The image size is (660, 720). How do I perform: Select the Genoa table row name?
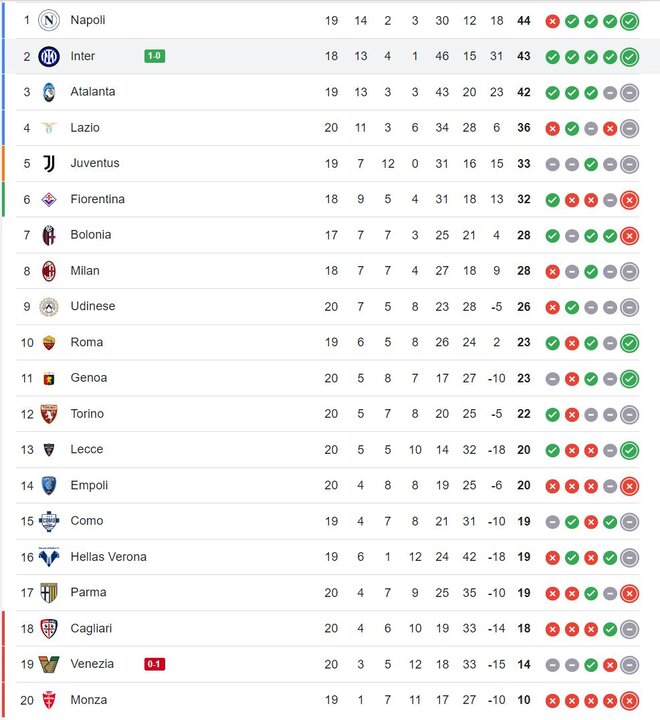[89, 378]
